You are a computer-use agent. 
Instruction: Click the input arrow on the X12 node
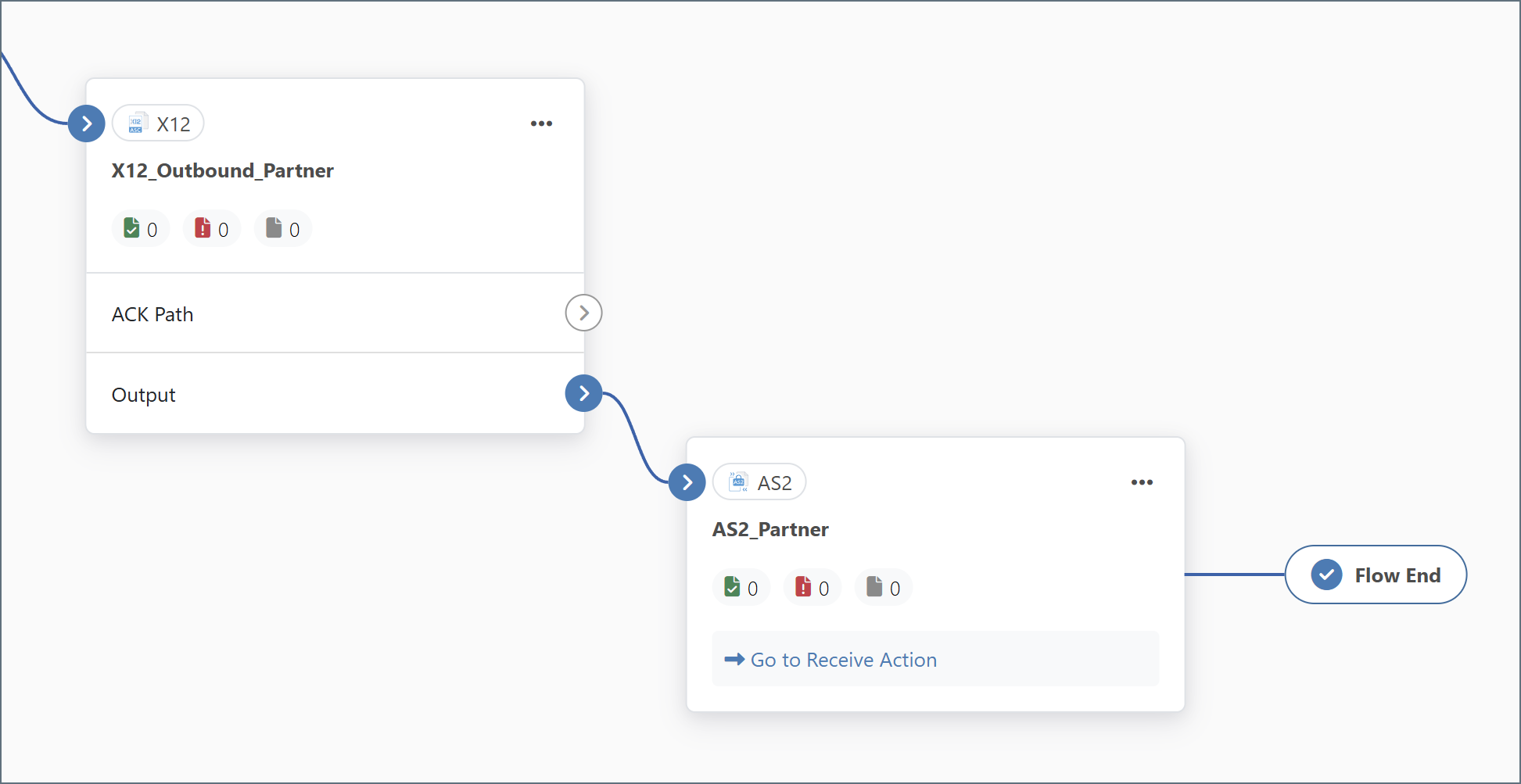pyautogui.click(x=87, y=123)
